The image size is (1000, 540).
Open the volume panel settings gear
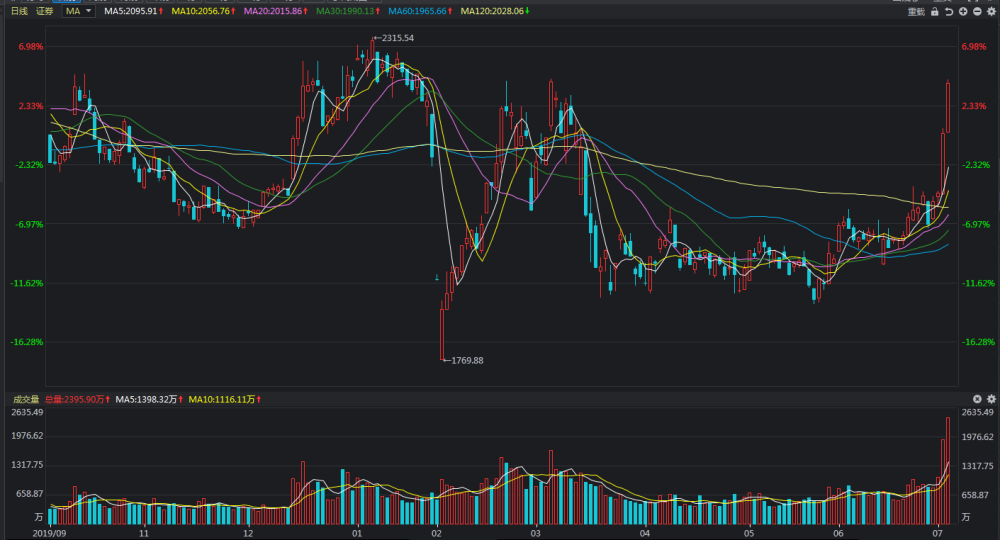click(x=991, y=399)
